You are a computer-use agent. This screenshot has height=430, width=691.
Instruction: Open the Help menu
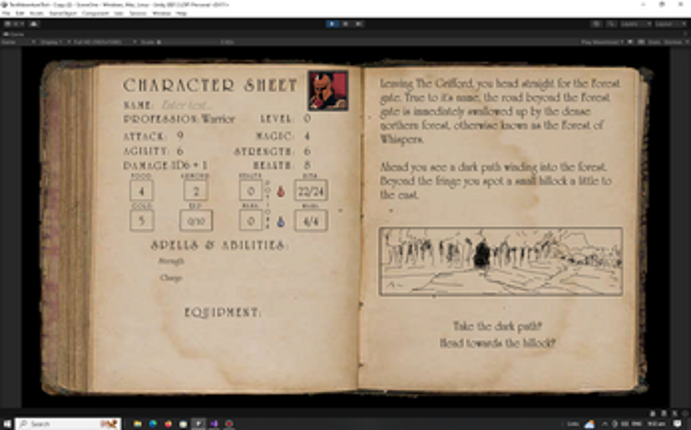(x=181, y=14)
